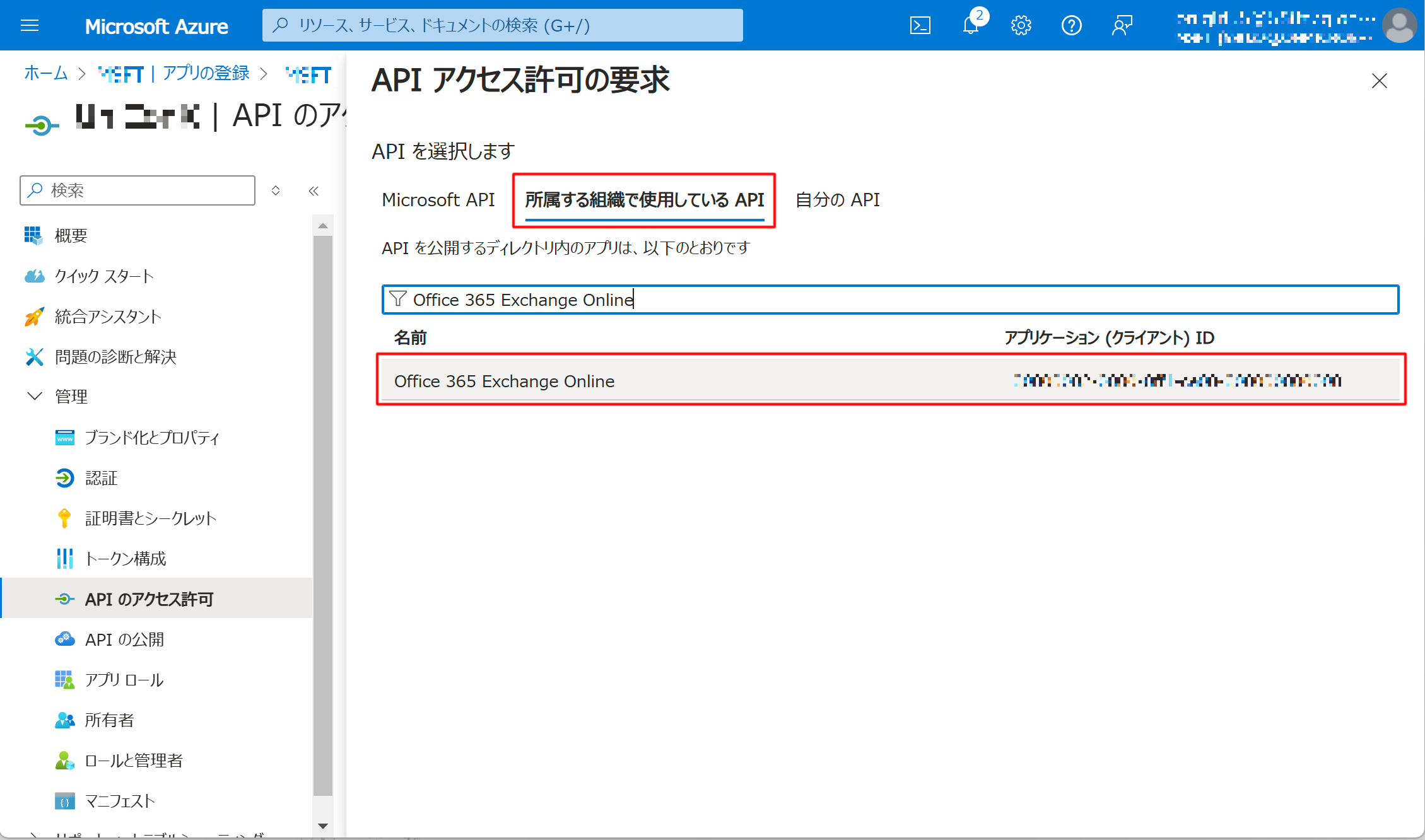This screenshot has width=1425, height=840.
Task: Go to アプリの登録 breadcrumb link
Action: click(206, 73)
